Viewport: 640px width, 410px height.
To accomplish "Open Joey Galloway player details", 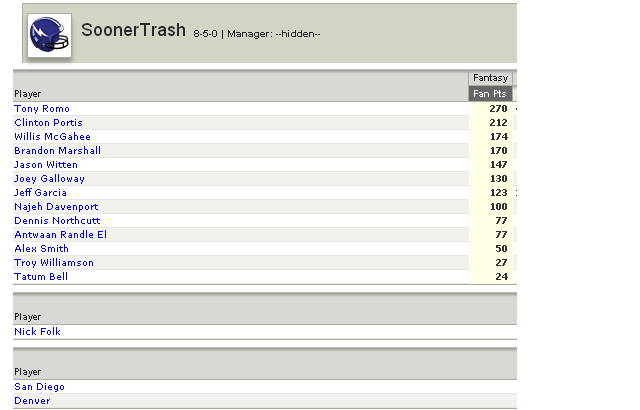I will (x=49, y=179).
